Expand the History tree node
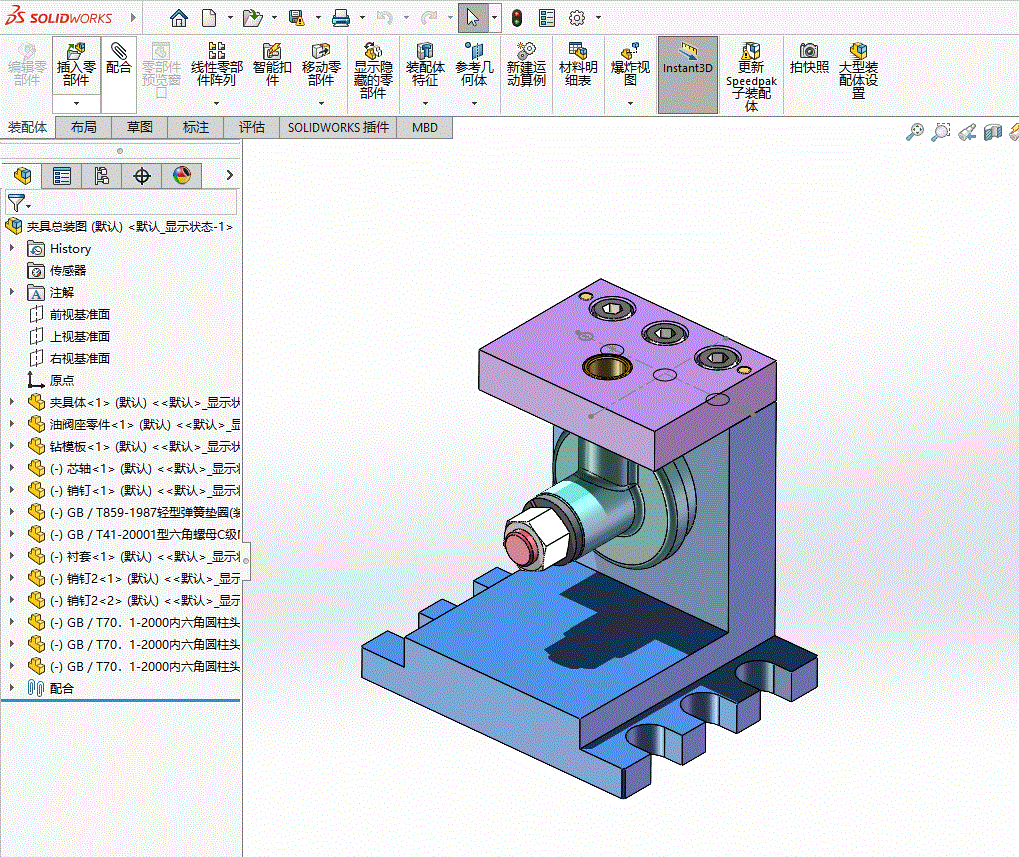The width and height of the screenshot is (1019, 857). pos(12,248)
